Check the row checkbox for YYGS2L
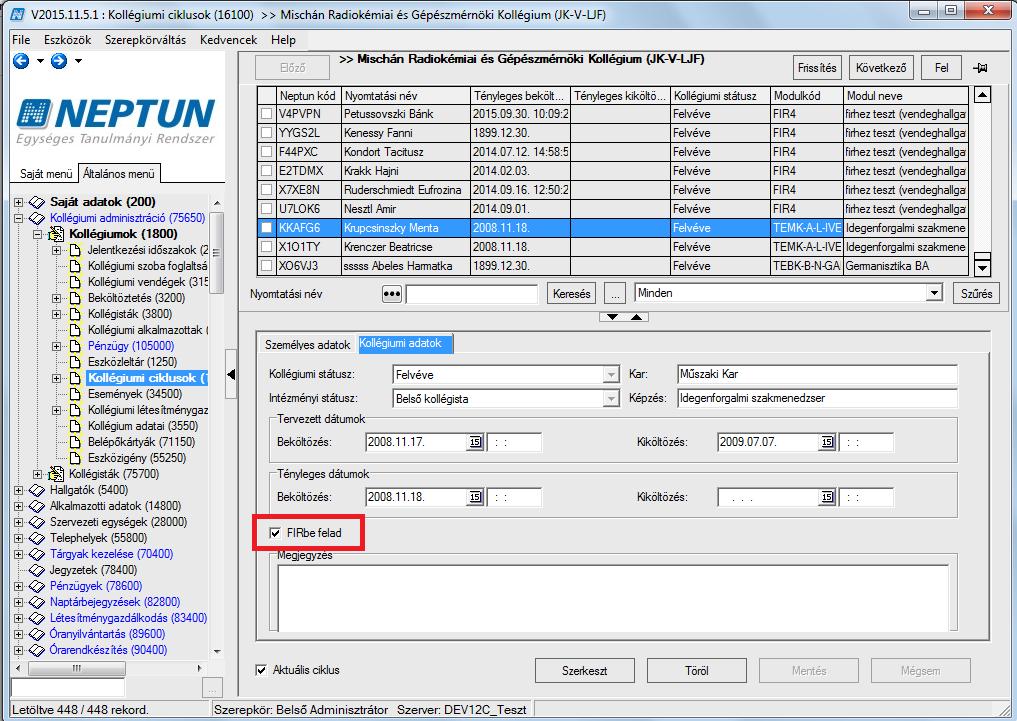Screen dimensions: 1017x721 [x=267, y=133]
